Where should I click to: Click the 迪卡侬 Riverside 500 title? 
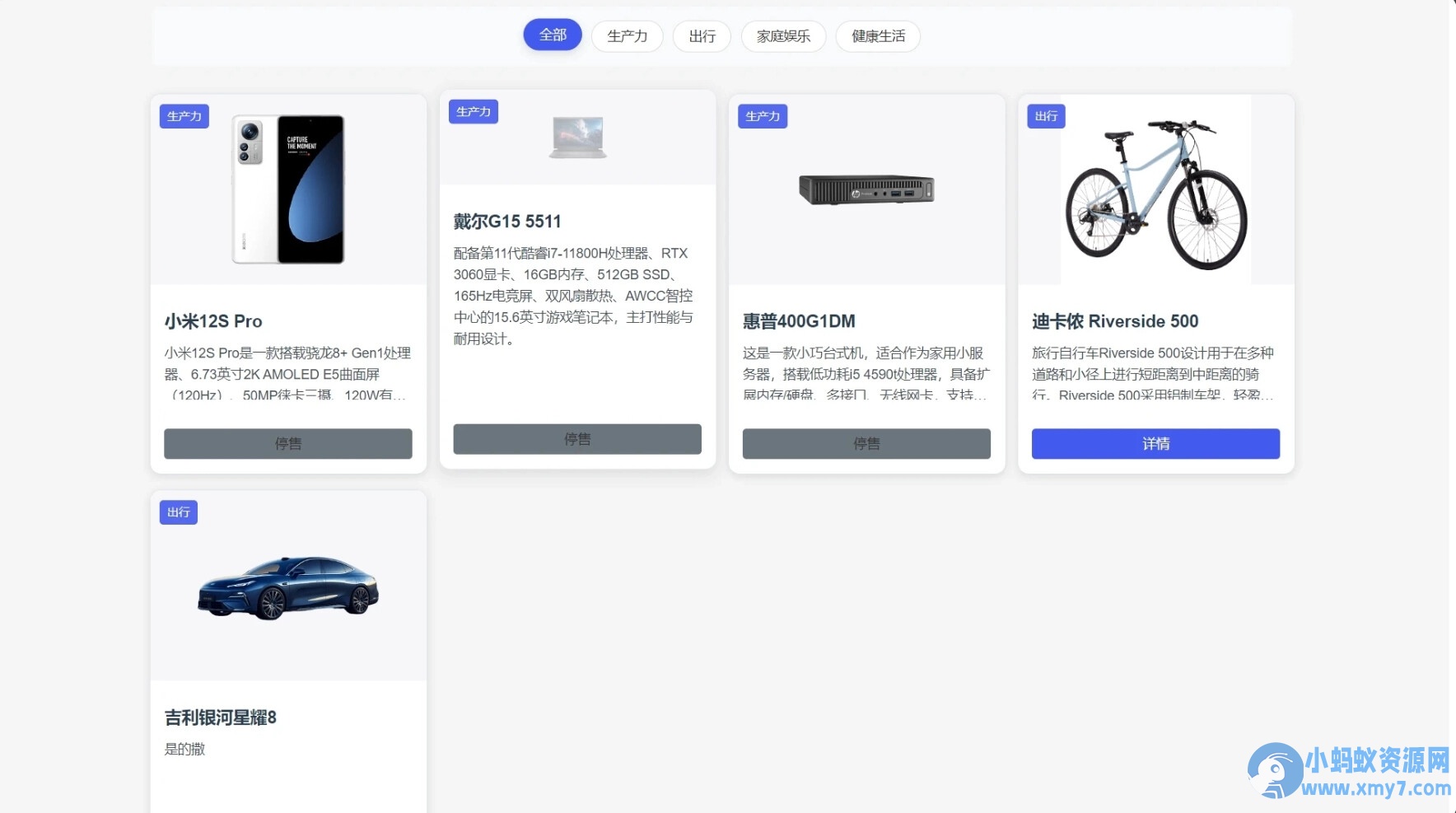point(1115,321)
